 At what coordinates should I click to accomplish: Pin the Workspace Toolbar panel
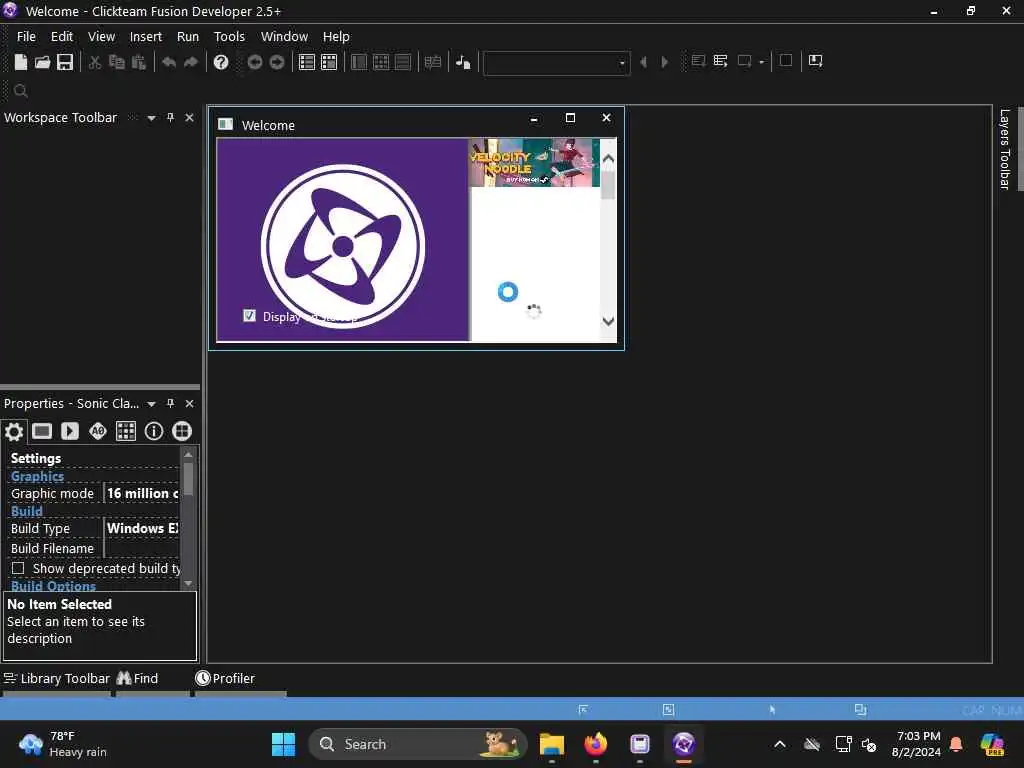[x=170, y=118]
